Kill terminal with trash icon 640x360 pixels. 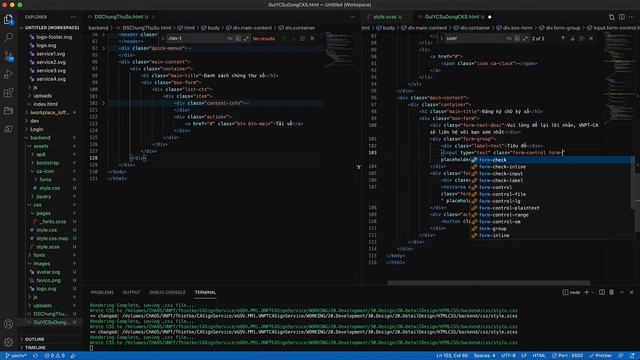[x=611, y=292]
